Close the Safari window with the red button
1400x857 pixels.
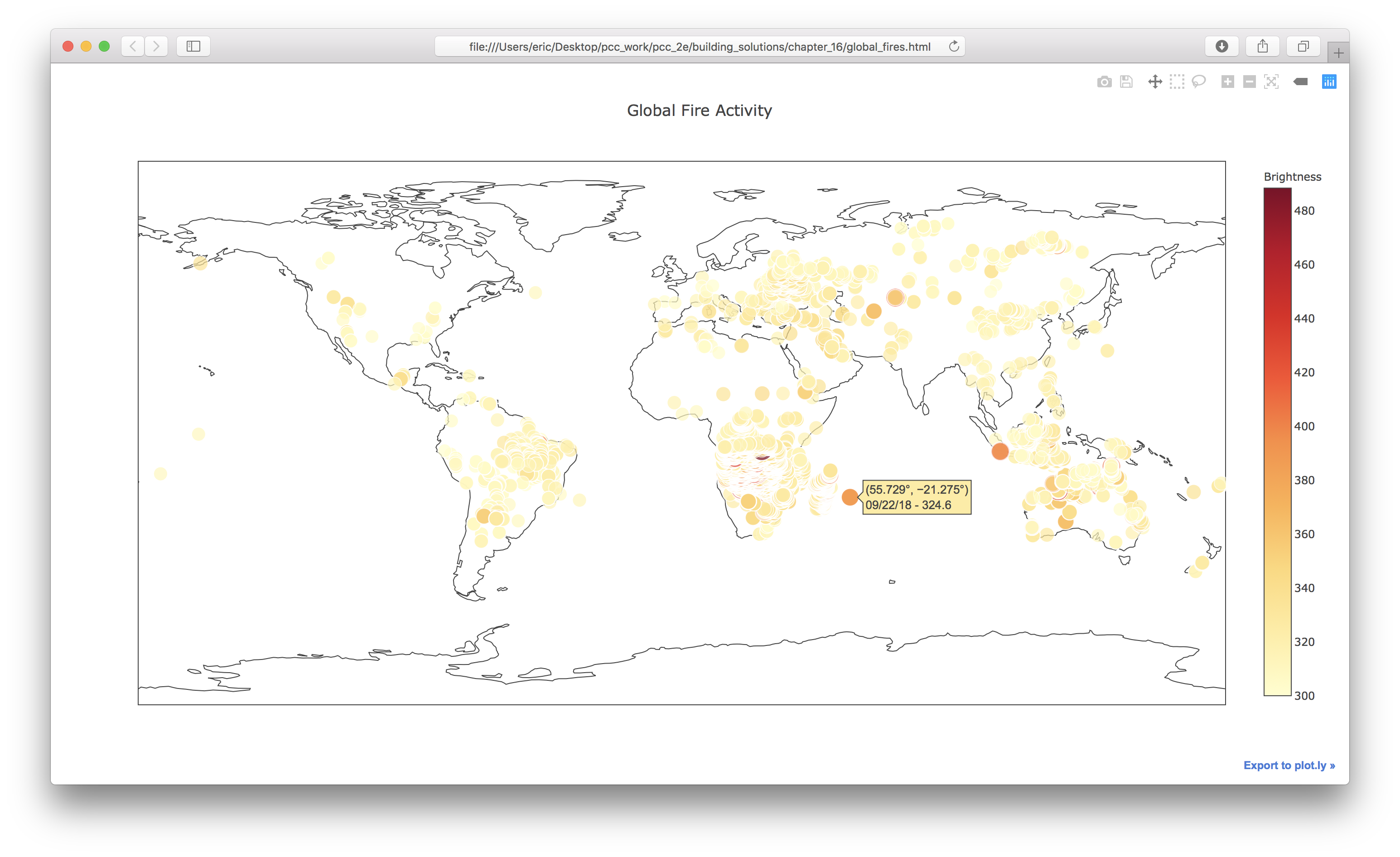click(68, 46)
